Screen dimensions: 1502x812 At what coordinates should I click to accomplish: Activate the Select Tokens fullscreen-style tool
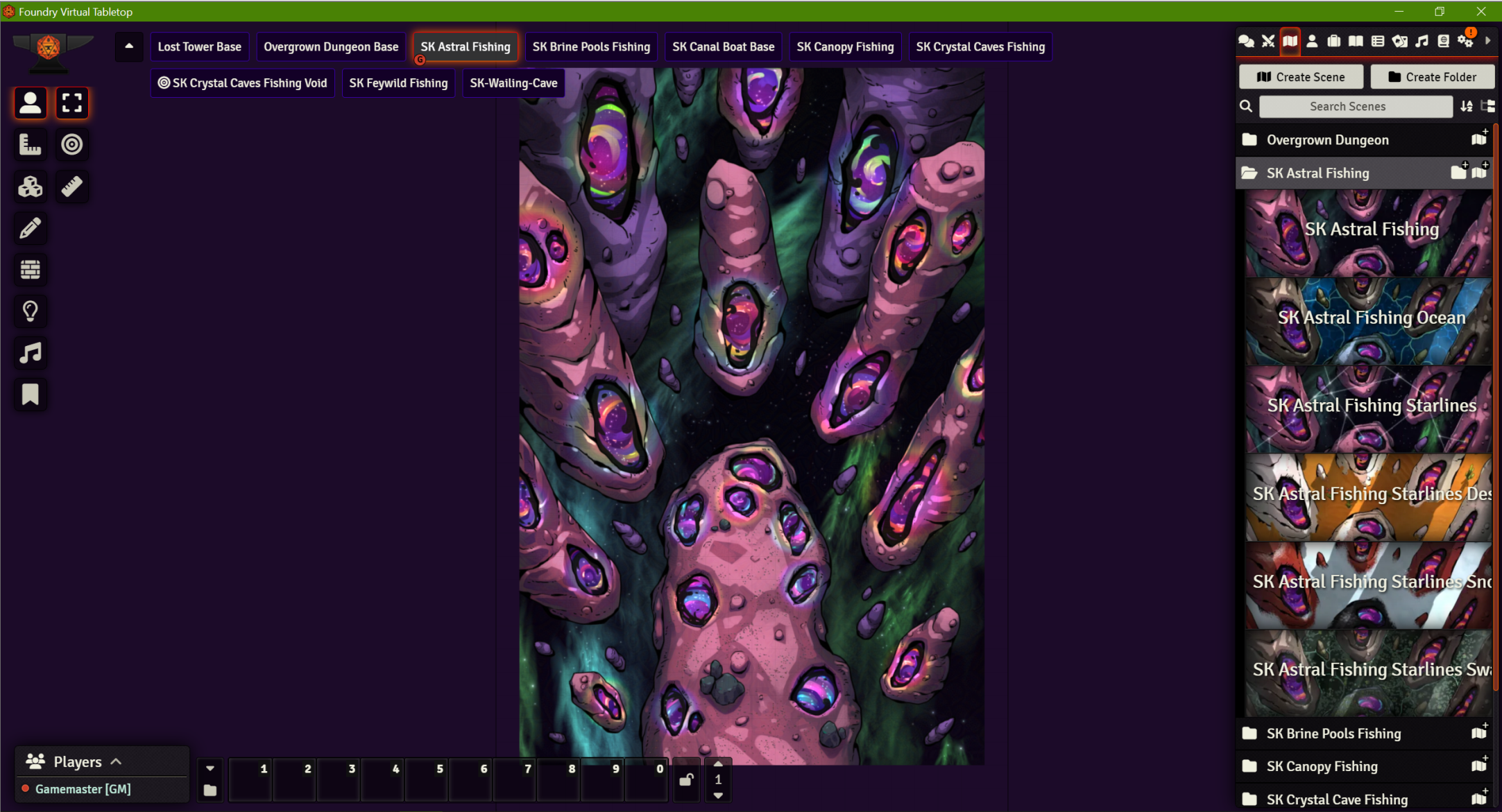72,103
